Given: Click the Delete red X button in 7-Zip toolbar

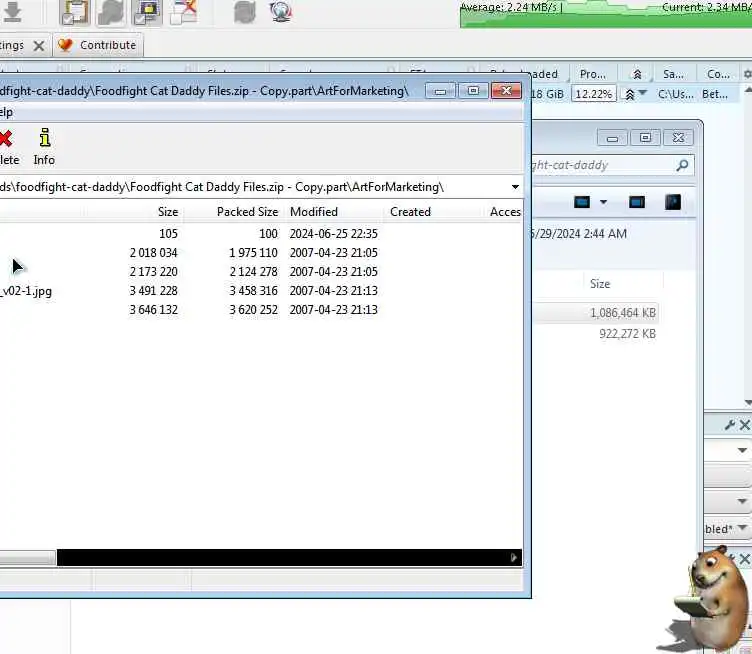Looking at the screenshot, I should (x=7, y=147).
